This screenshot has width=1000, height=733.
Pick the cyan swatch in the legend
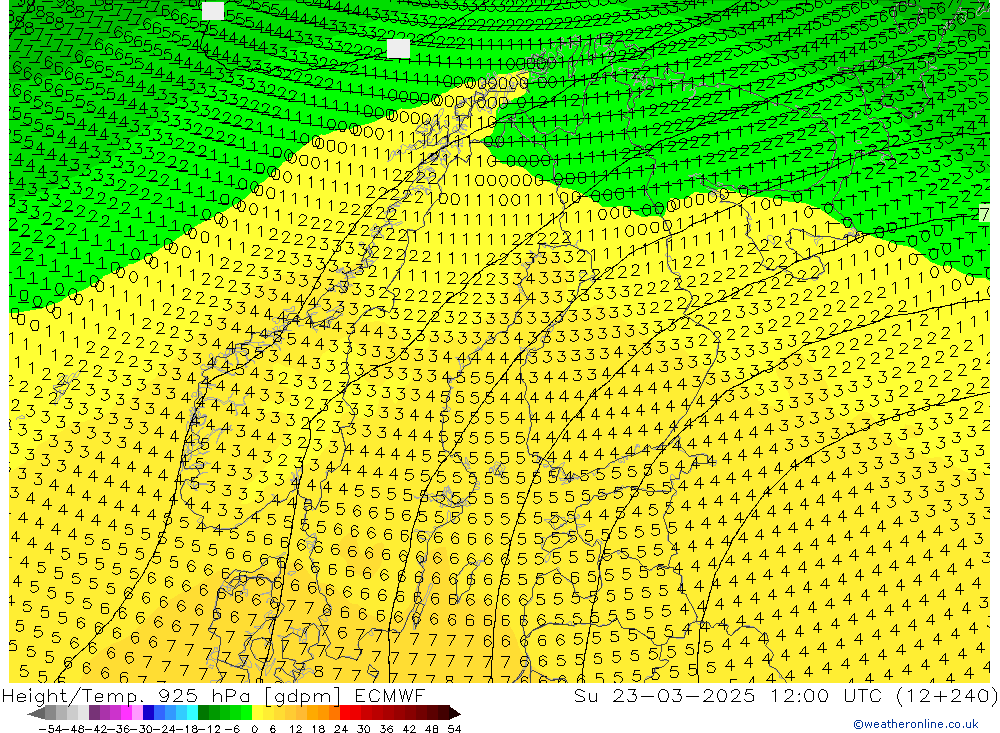(192, 713)
